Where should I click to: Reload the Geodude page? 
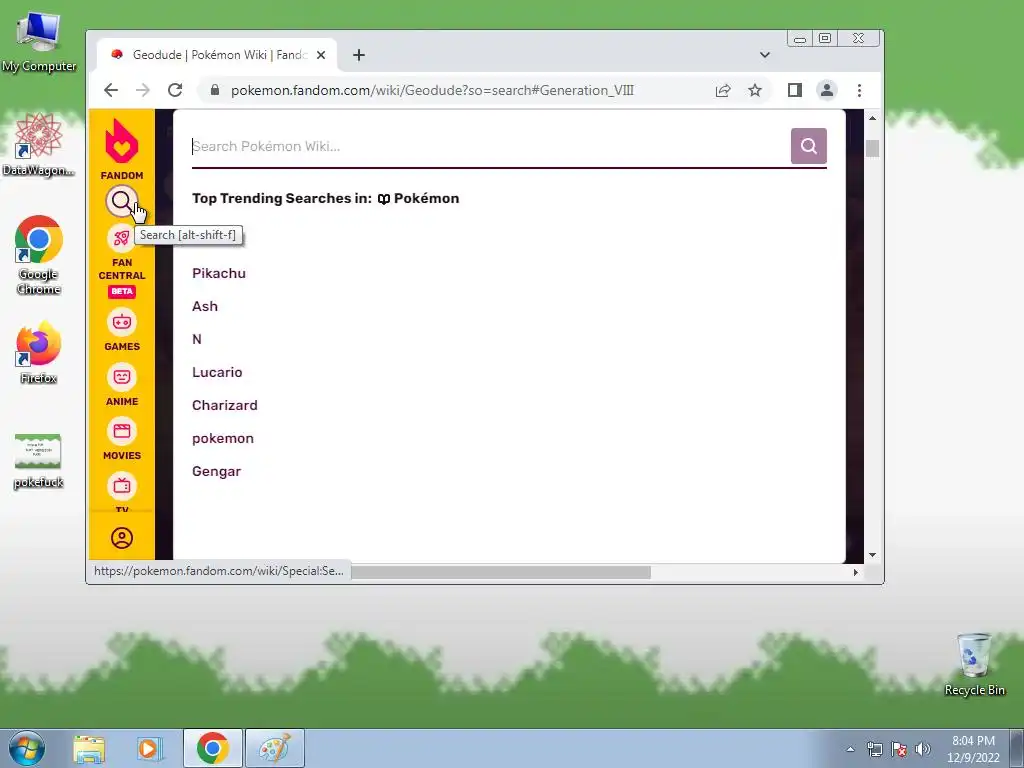175,90
